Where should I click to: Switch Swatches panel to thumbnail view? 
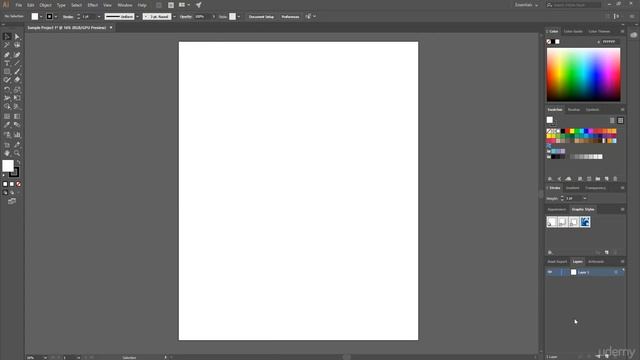(x=620, y=120)
